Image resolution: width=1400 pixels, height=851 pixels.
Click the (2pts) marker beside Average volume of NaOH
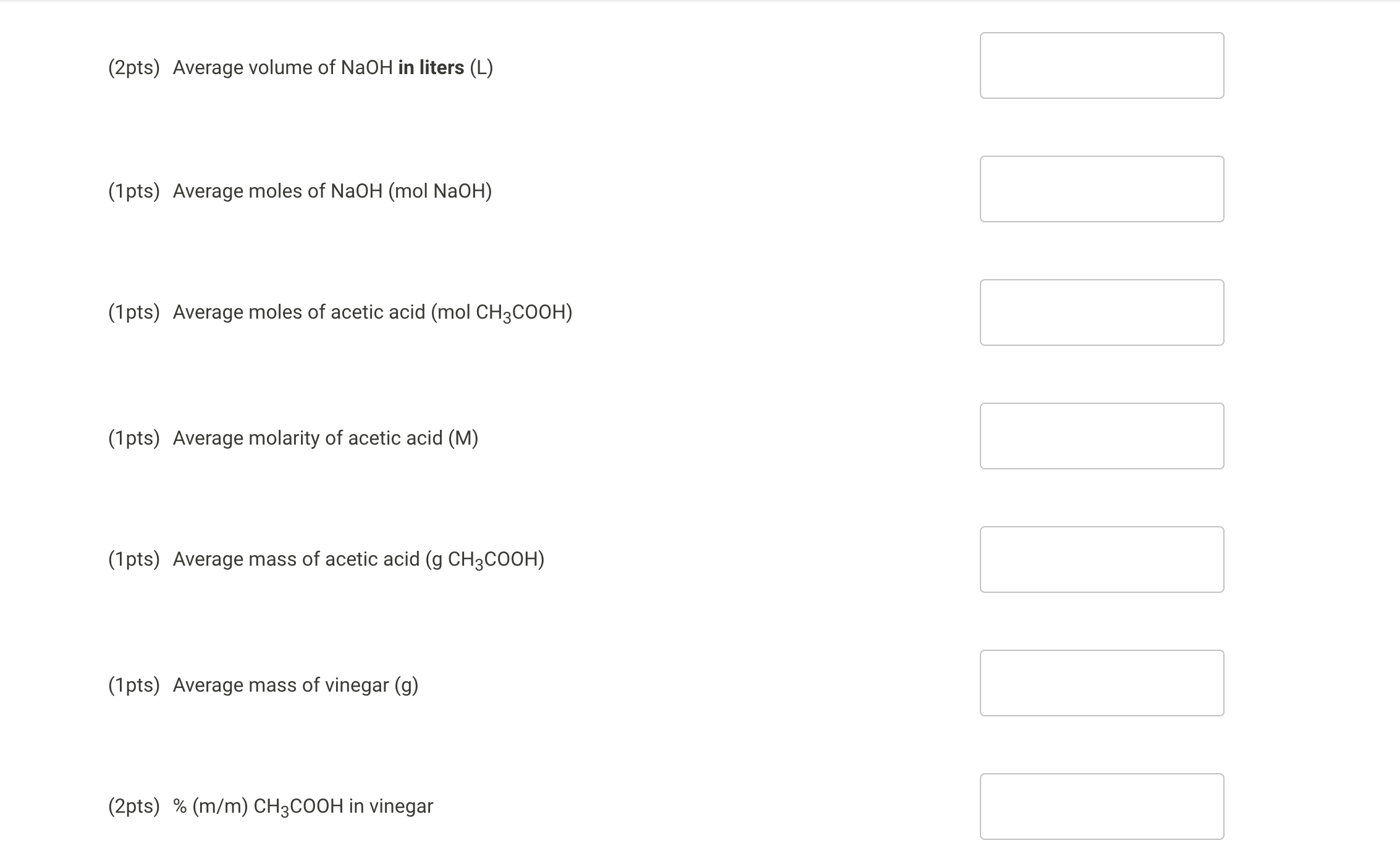134,67
